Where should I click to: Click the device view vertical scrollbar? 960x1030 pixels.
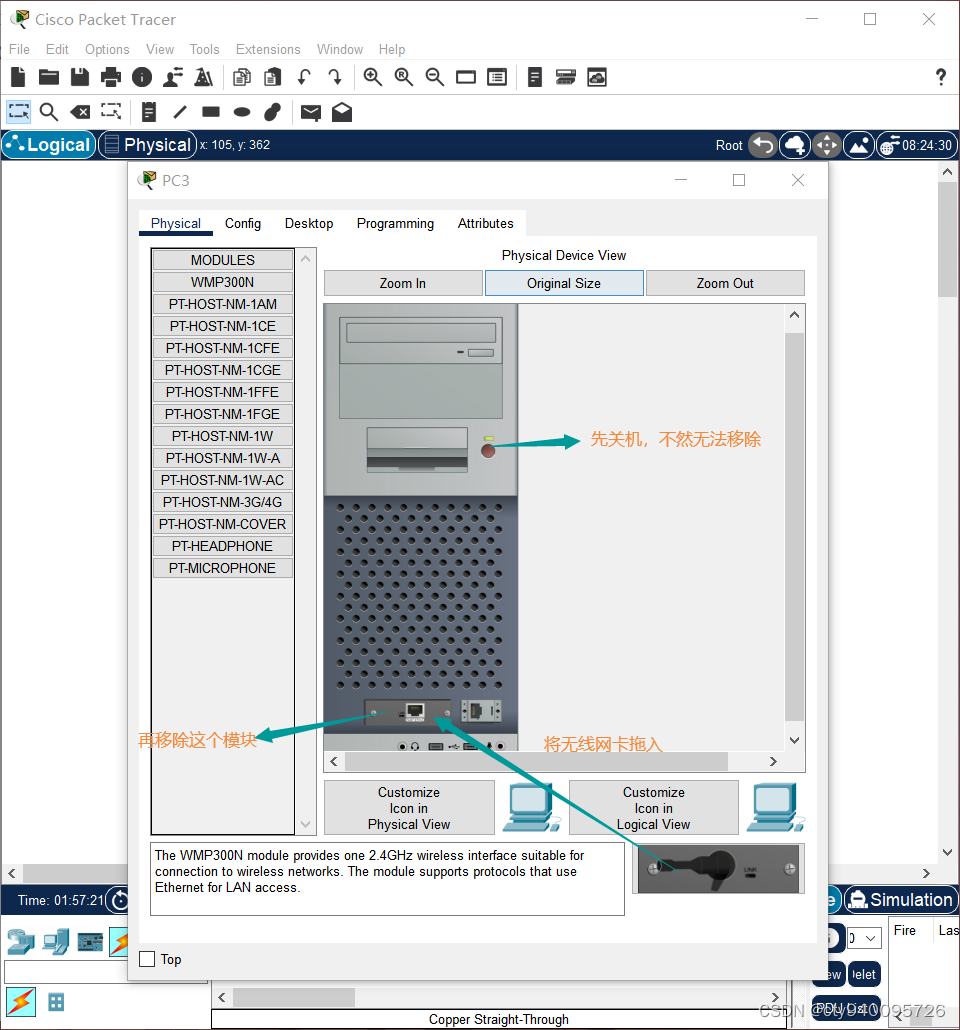tap(794, 527)
